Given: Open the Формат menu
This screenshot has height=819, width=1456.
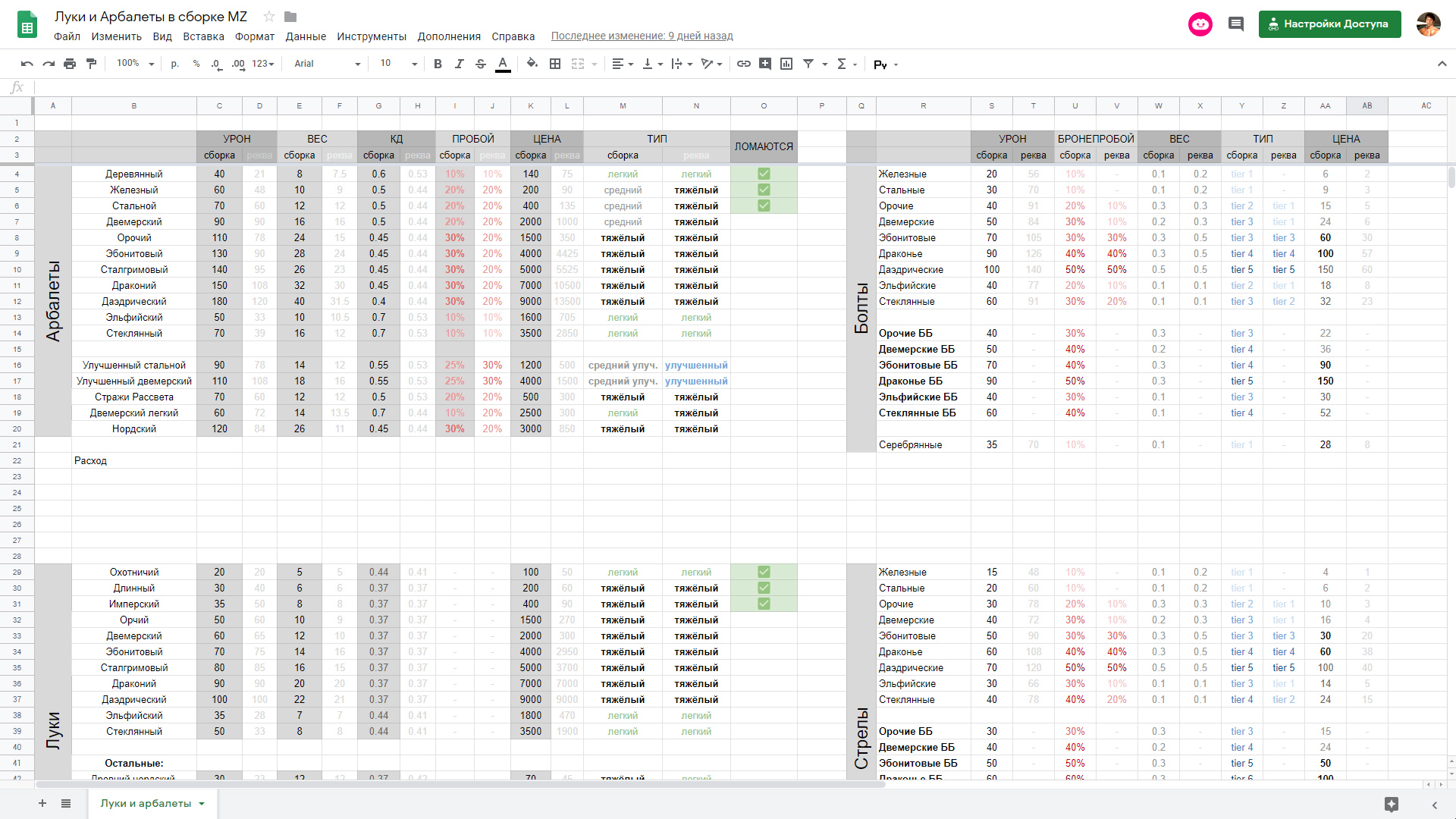Looking at the screenshot, I should pos(254,36).
